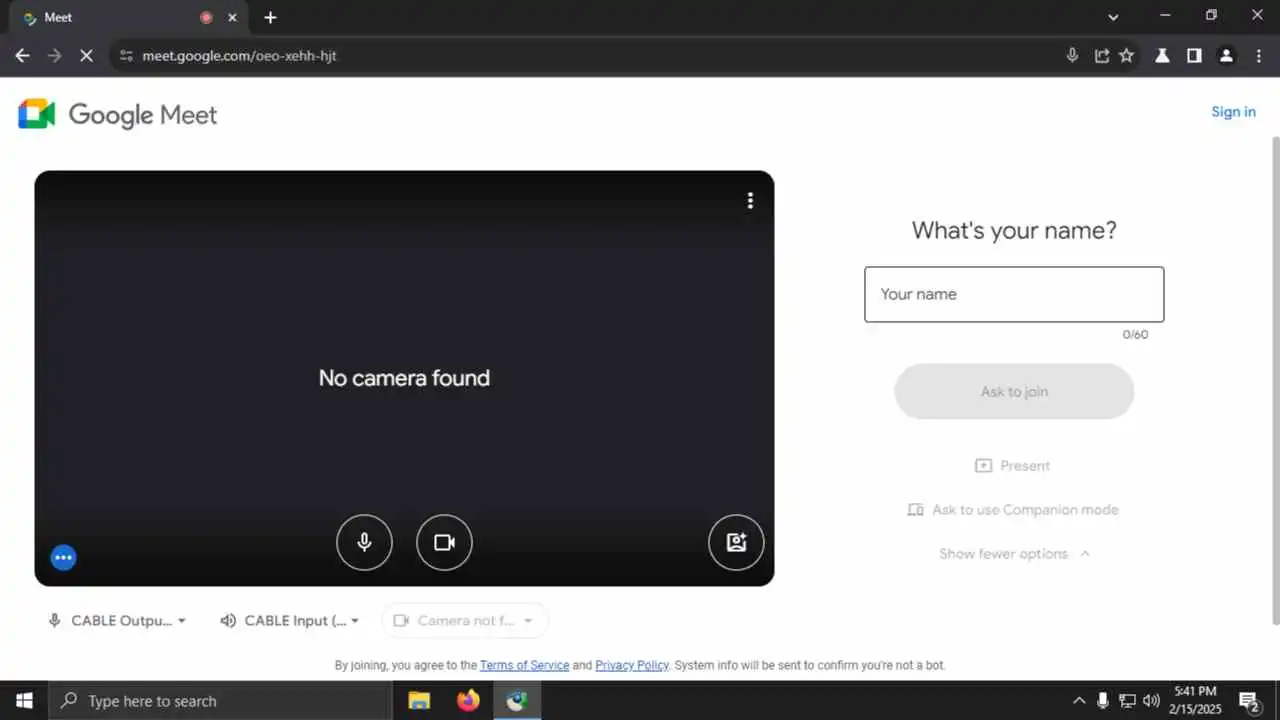Image resolution: width=1280 pixels, height=720 pixels.
Task: Click microphone permission icon in address bar
Action: pyautogui.click(x=1072, y=56)
